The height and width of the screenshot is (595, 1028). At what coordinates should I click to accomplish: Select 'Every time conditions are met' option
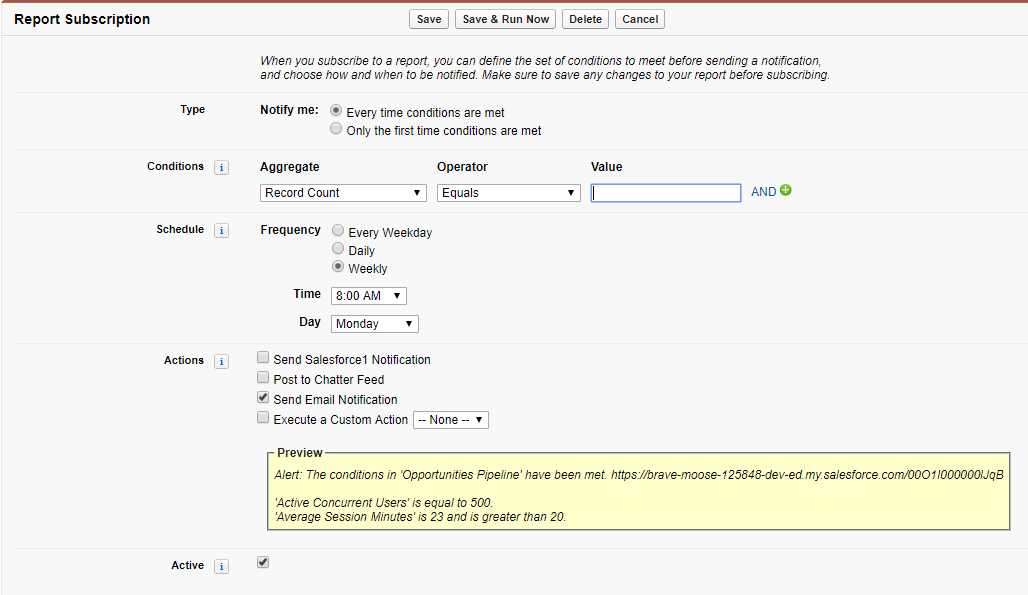tap(336, 111)
